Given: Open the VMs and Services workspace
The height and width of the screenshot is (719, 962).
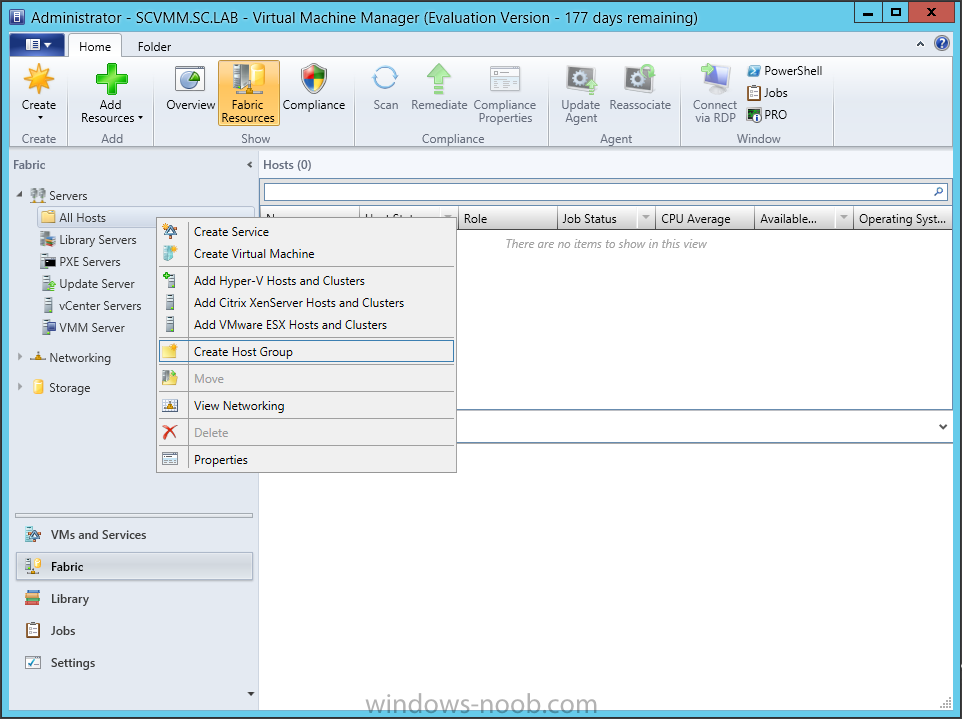Looking at the screenshot, I should click(134, 534).
